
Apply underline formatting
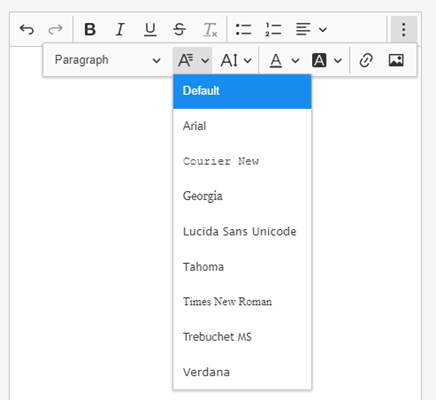click(150, 29)
